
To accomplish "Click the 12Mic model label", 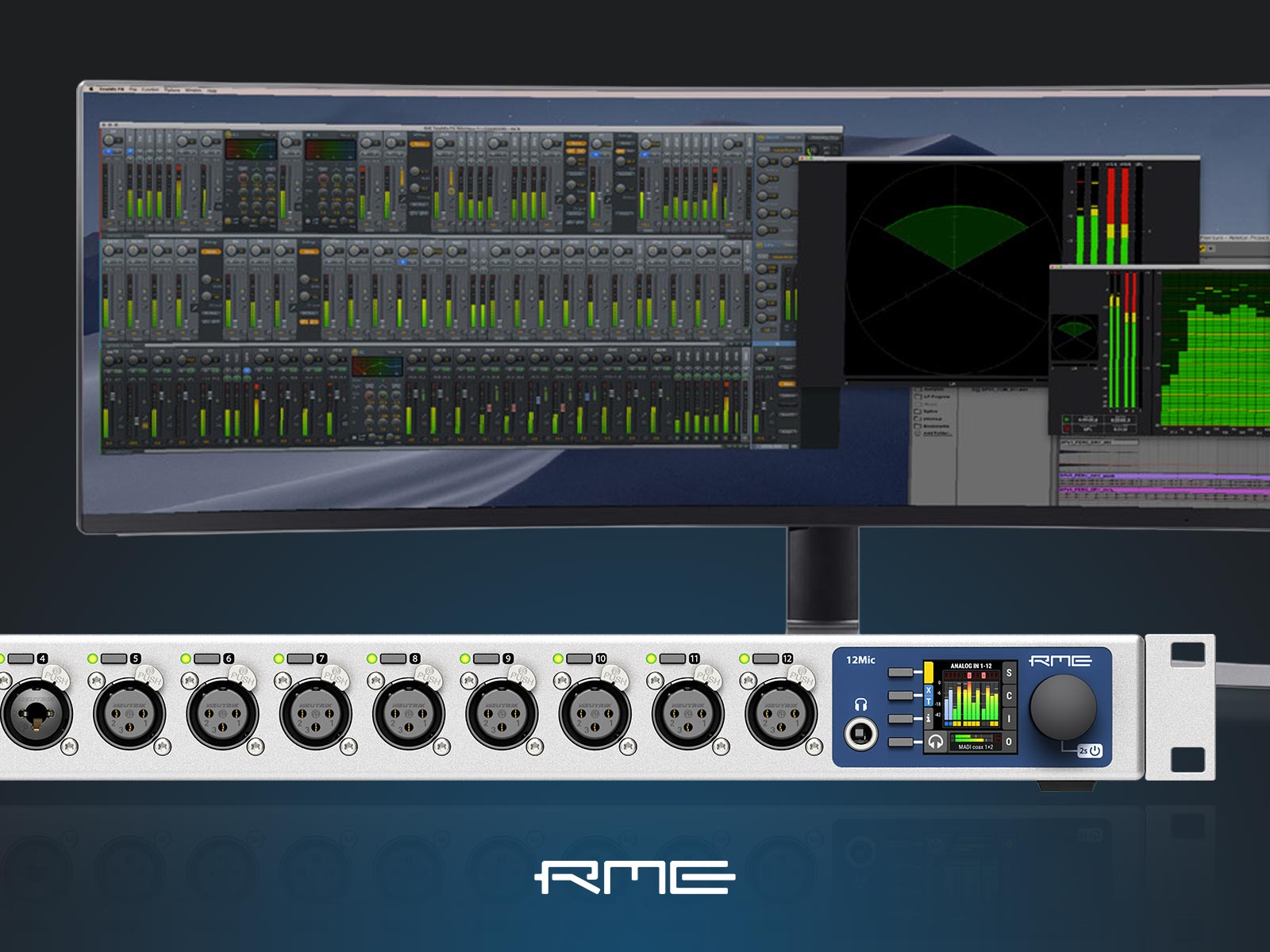I will [860, 660].
